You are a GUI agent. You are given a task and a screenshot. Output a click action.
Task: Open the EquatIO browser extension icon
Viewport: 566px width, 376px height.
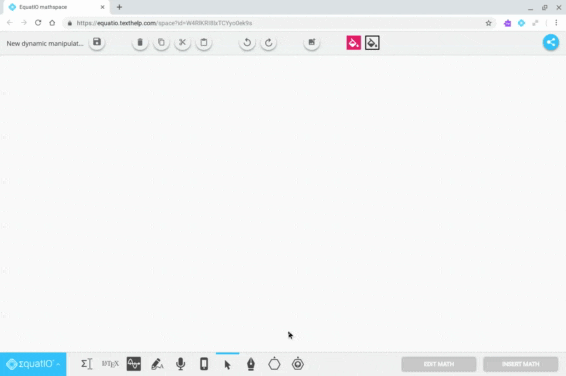coord(521,23)
